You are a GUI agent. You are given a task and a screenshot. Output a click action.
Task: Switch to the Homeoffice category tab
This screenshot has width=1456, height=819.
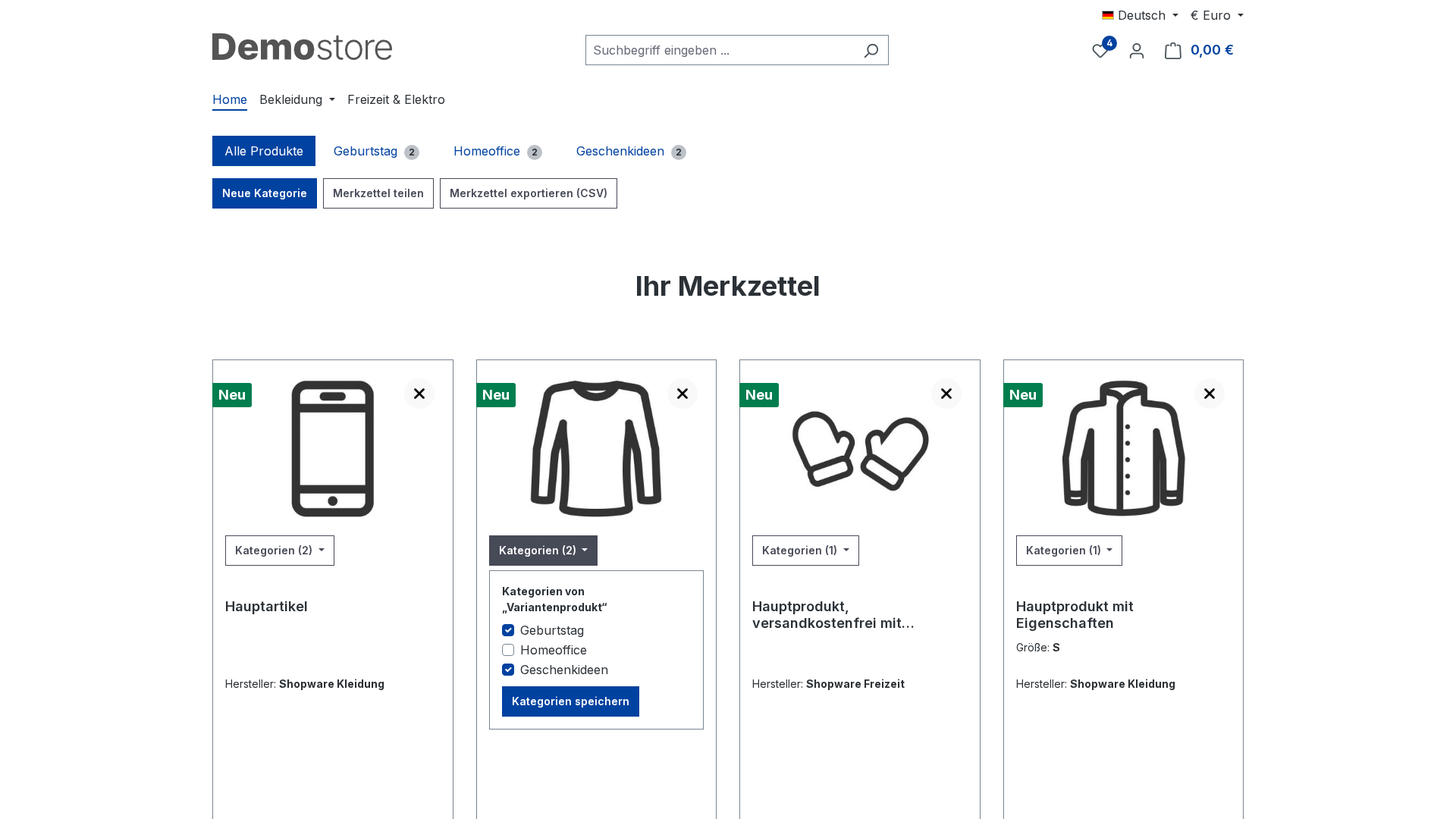[497, 151]
